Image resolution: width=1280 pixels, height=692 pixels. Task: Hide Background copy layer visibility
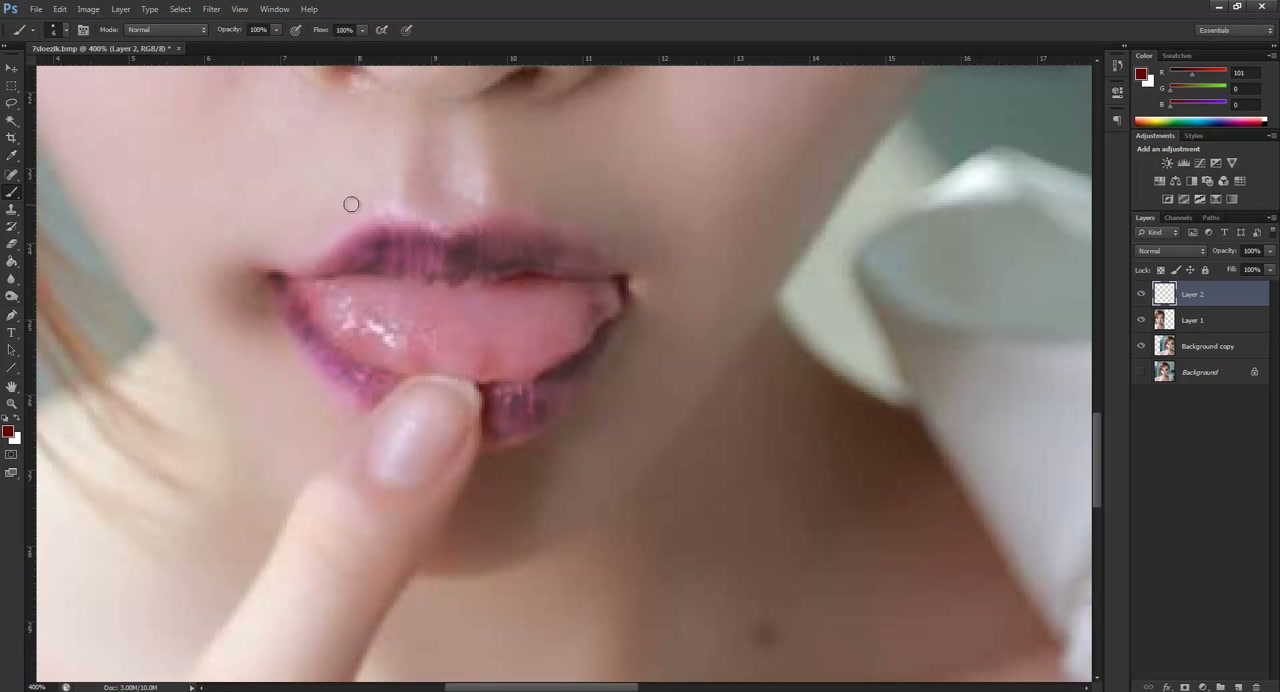pos(1141,346)
